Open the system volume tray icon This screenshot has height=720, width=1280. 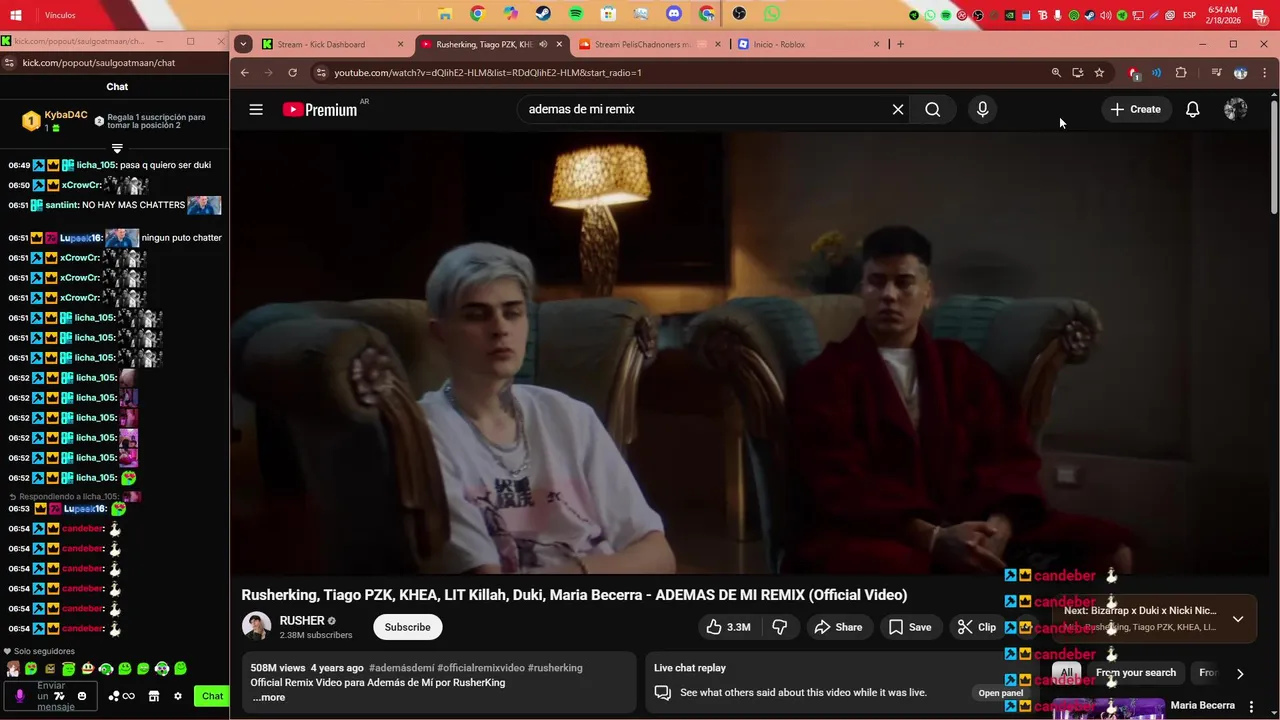click(x=1105, y=15)
